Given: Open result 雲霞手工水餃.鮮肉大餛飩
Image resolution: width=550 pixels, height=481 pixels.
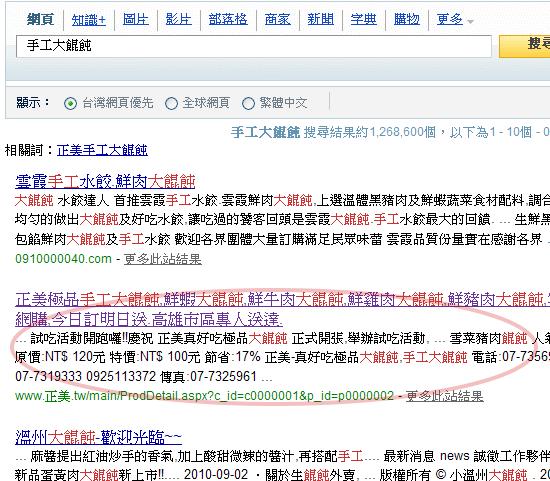Looking at the screenshot, I should coord(105,181).
